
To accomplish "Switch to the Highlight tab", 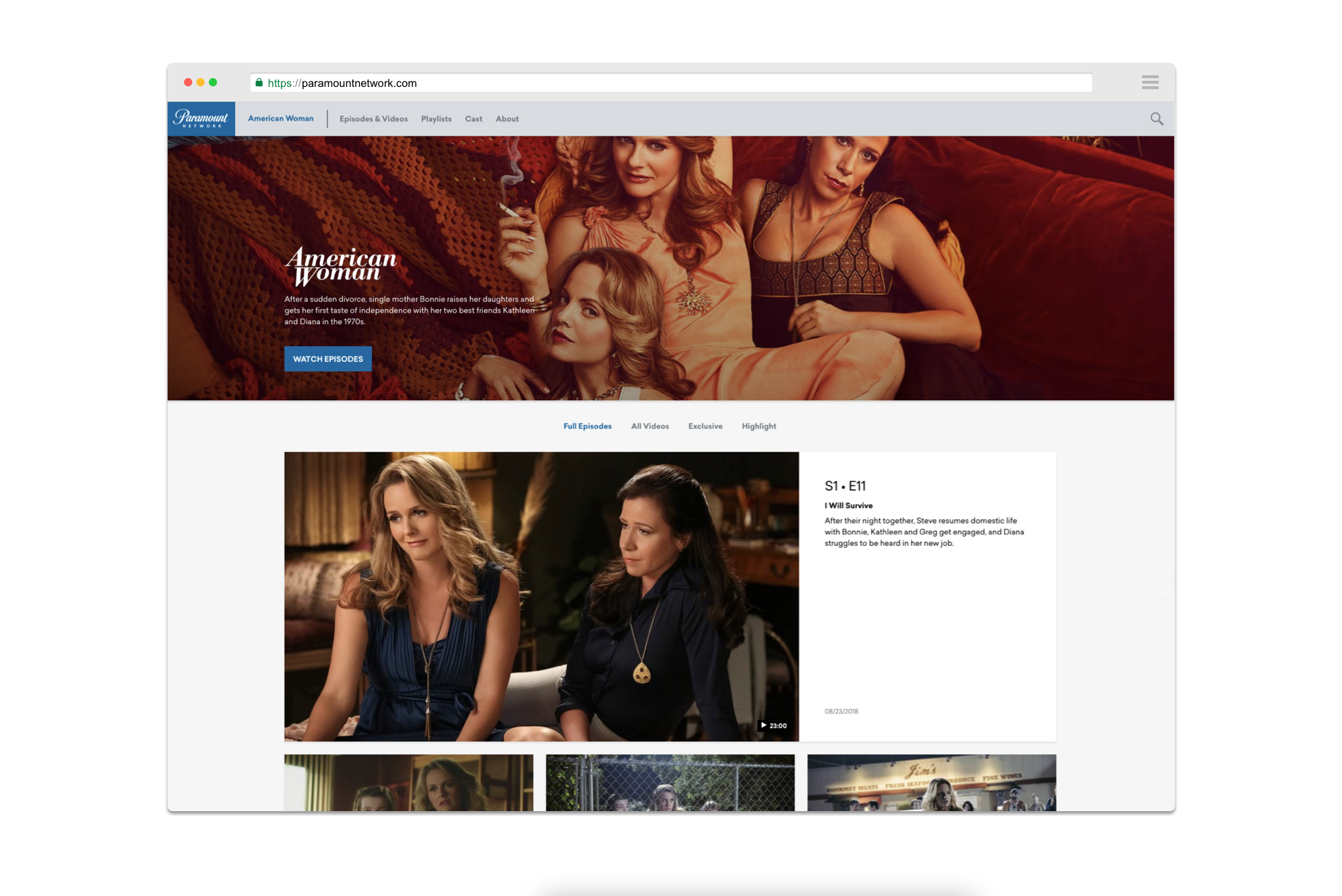I will pos(759,426).
